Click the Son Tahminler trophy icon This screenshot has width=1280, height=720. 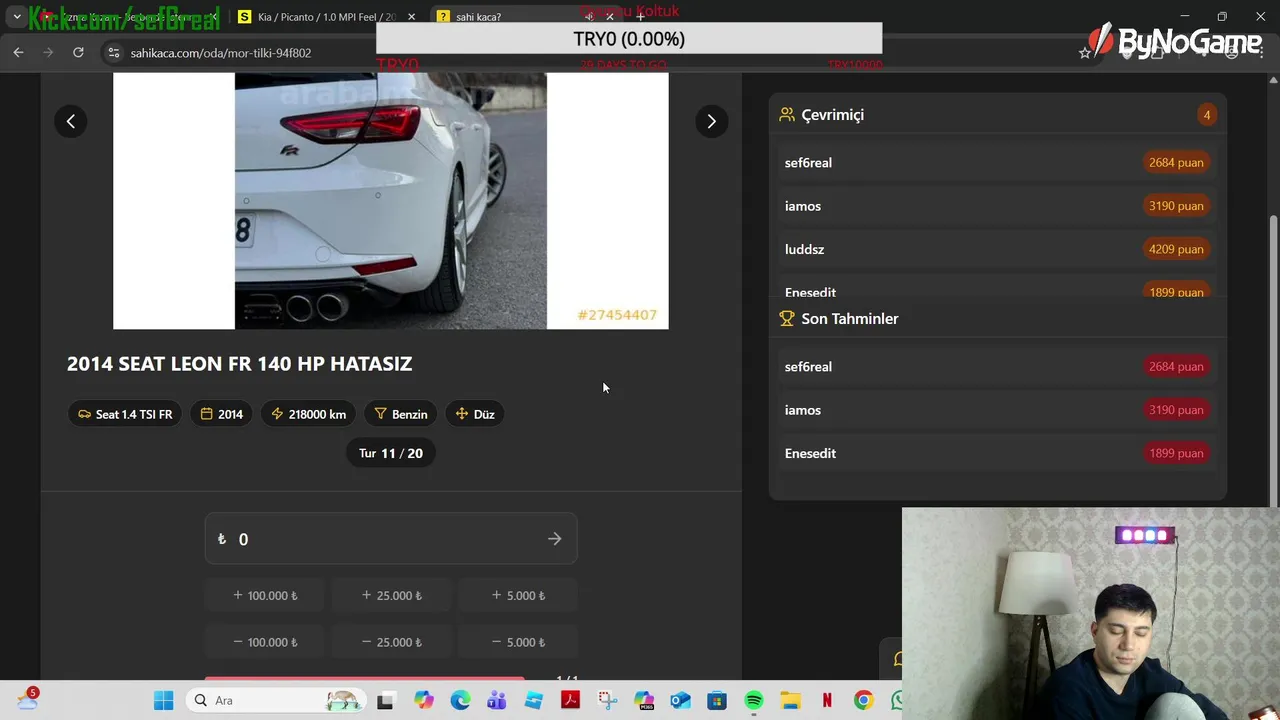click(787, 318)
